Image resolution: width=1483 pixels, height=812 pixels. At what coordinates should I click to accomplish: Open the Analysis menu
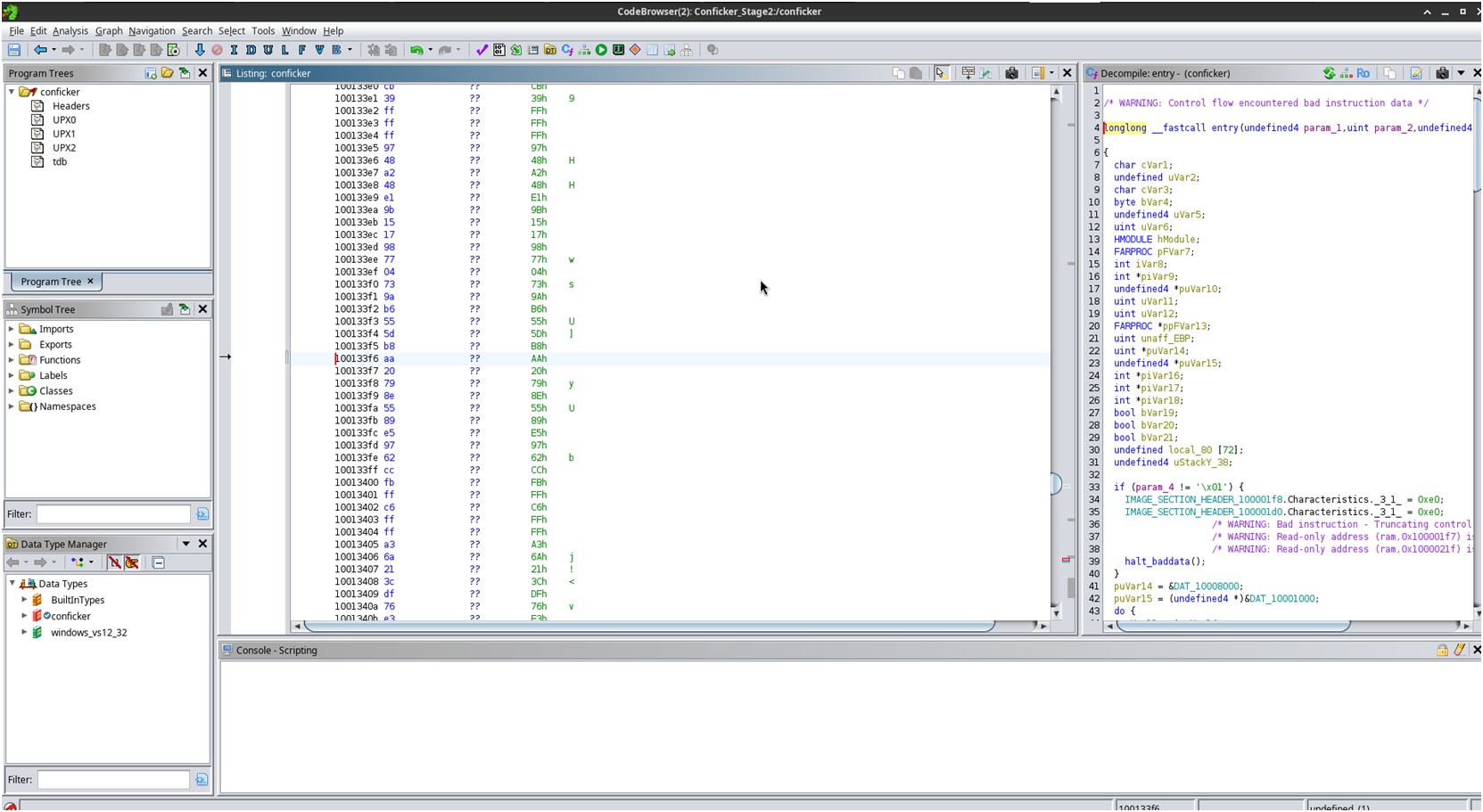[70, 30]
